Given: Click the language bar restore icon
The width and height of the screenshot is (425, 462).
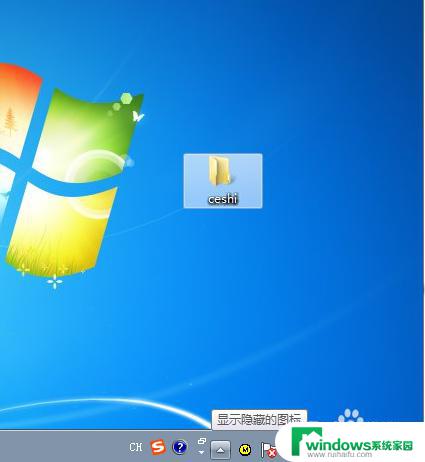Looking at the screenshot, I should 202,441.
